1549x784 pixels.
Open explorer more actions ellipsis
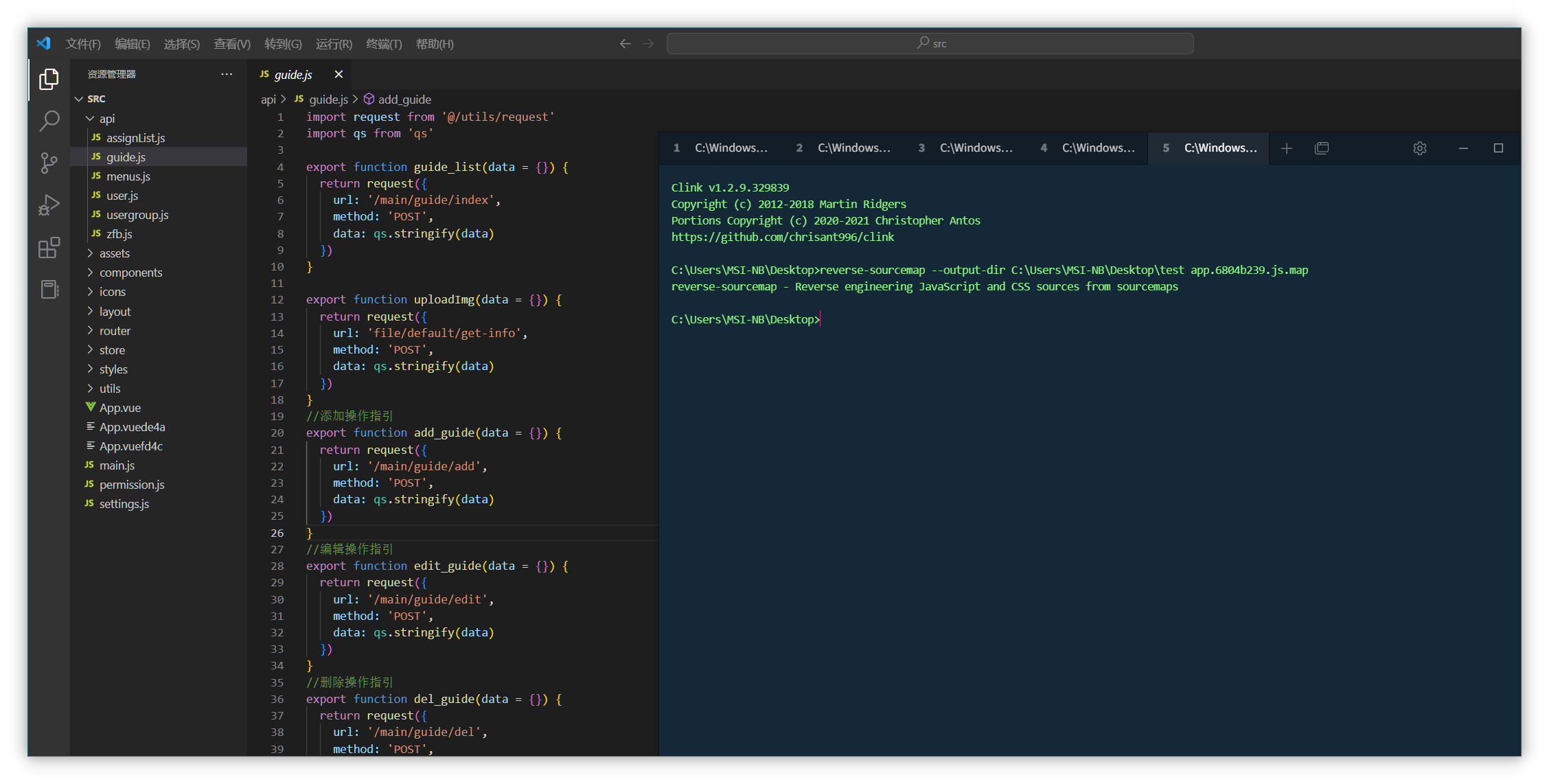tap(227, 74)
